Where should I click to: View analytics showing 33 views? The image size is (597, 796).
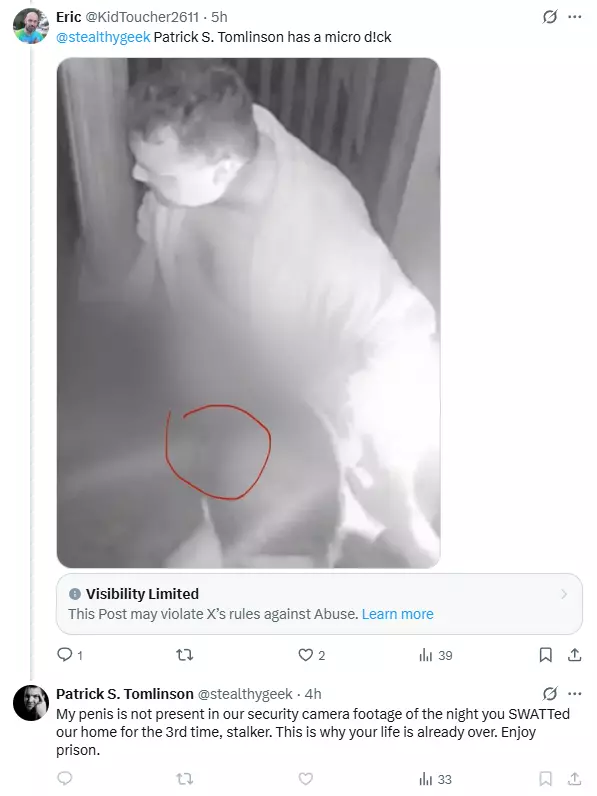coord(436,779)
